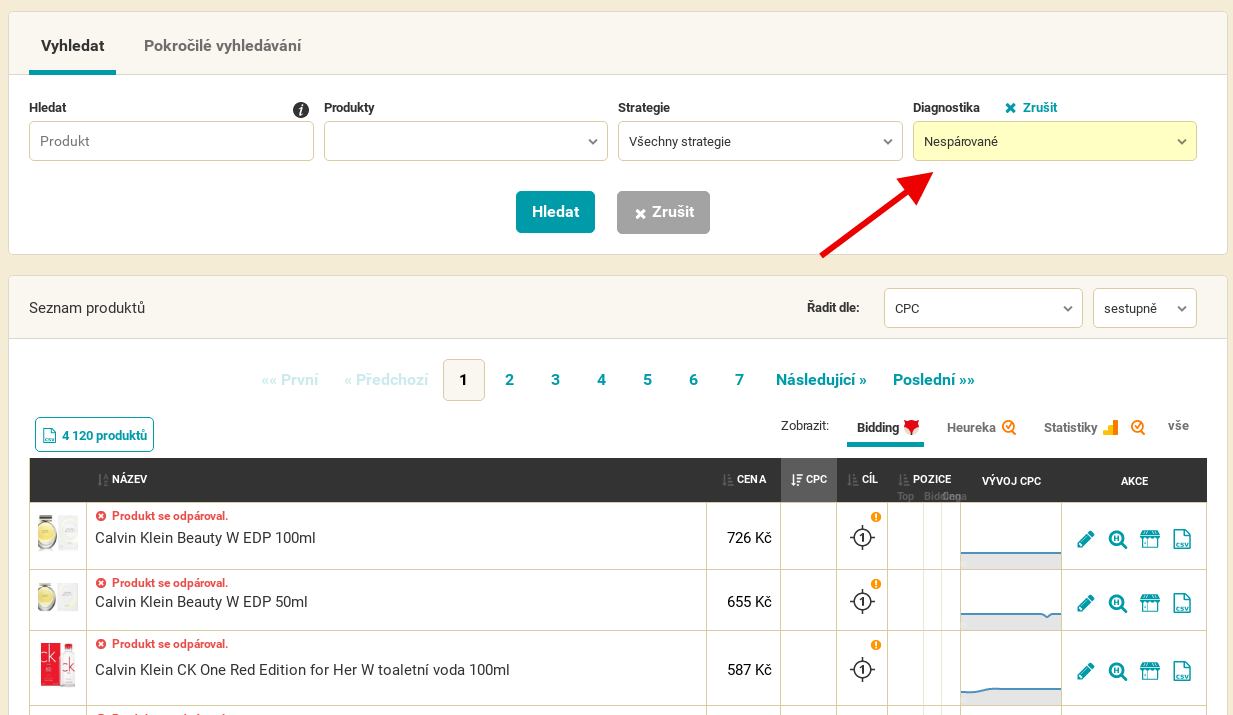Click target icon for CK One Red
This screenshot has width=1233, height=715.
coord(862,670)
